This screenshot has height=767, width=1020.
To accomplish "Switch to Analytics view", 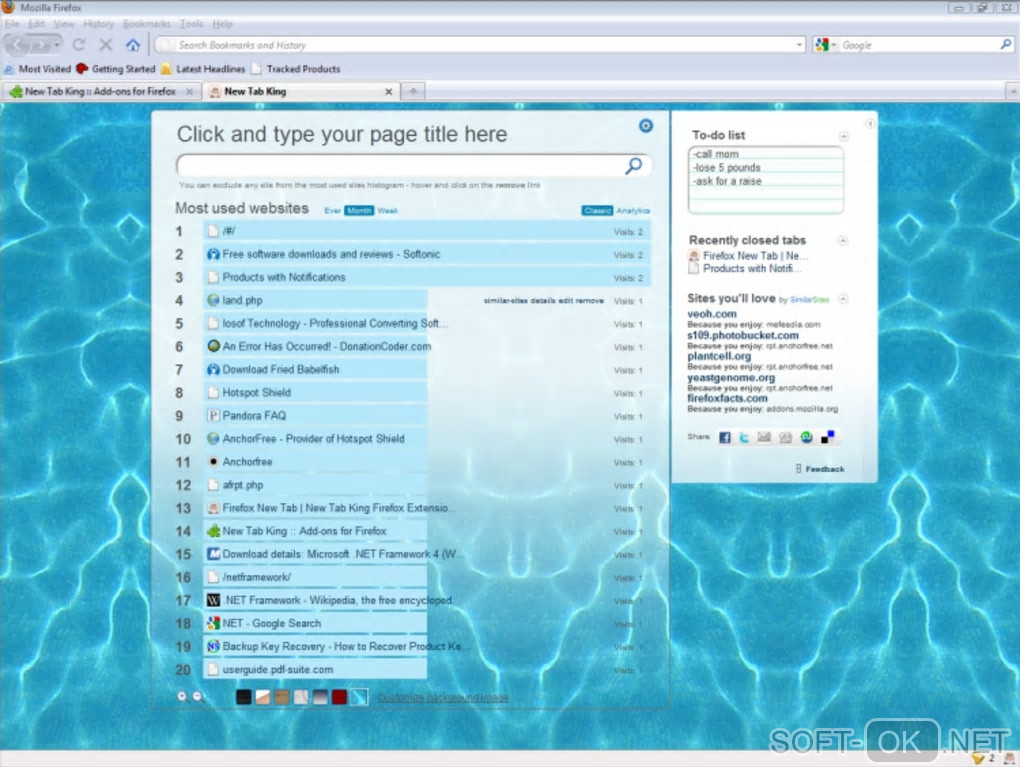I will pyautogui.click(x=633, y=211).
